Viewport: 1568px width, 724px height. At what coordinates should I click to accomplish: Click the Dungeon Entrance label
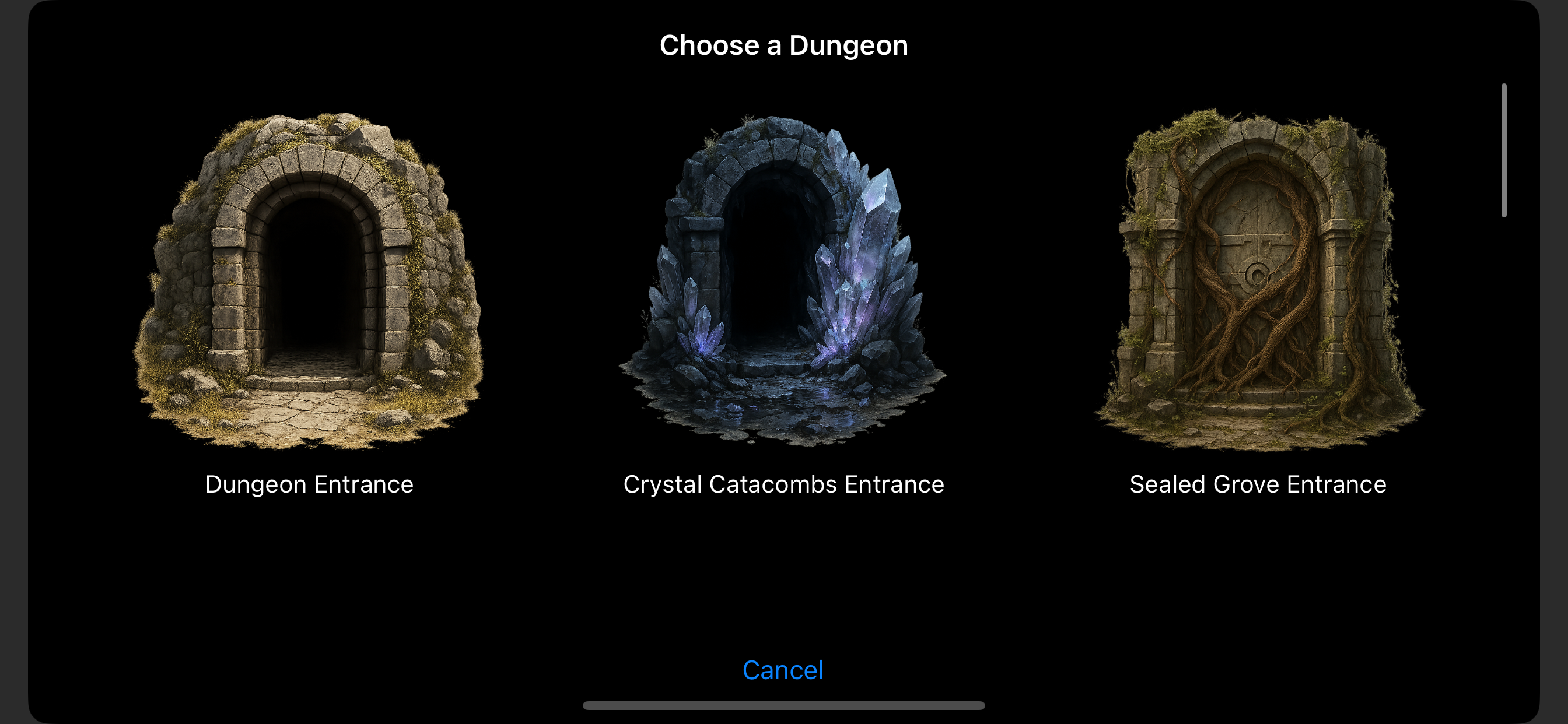pos(309,484)
